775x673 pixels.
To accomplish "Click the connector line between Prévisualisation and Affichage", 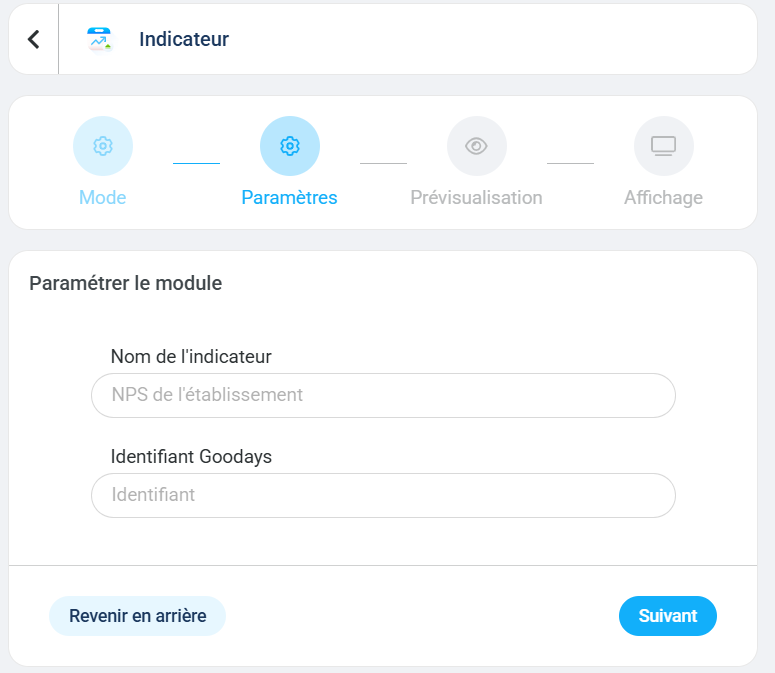I will coord(570,163).
